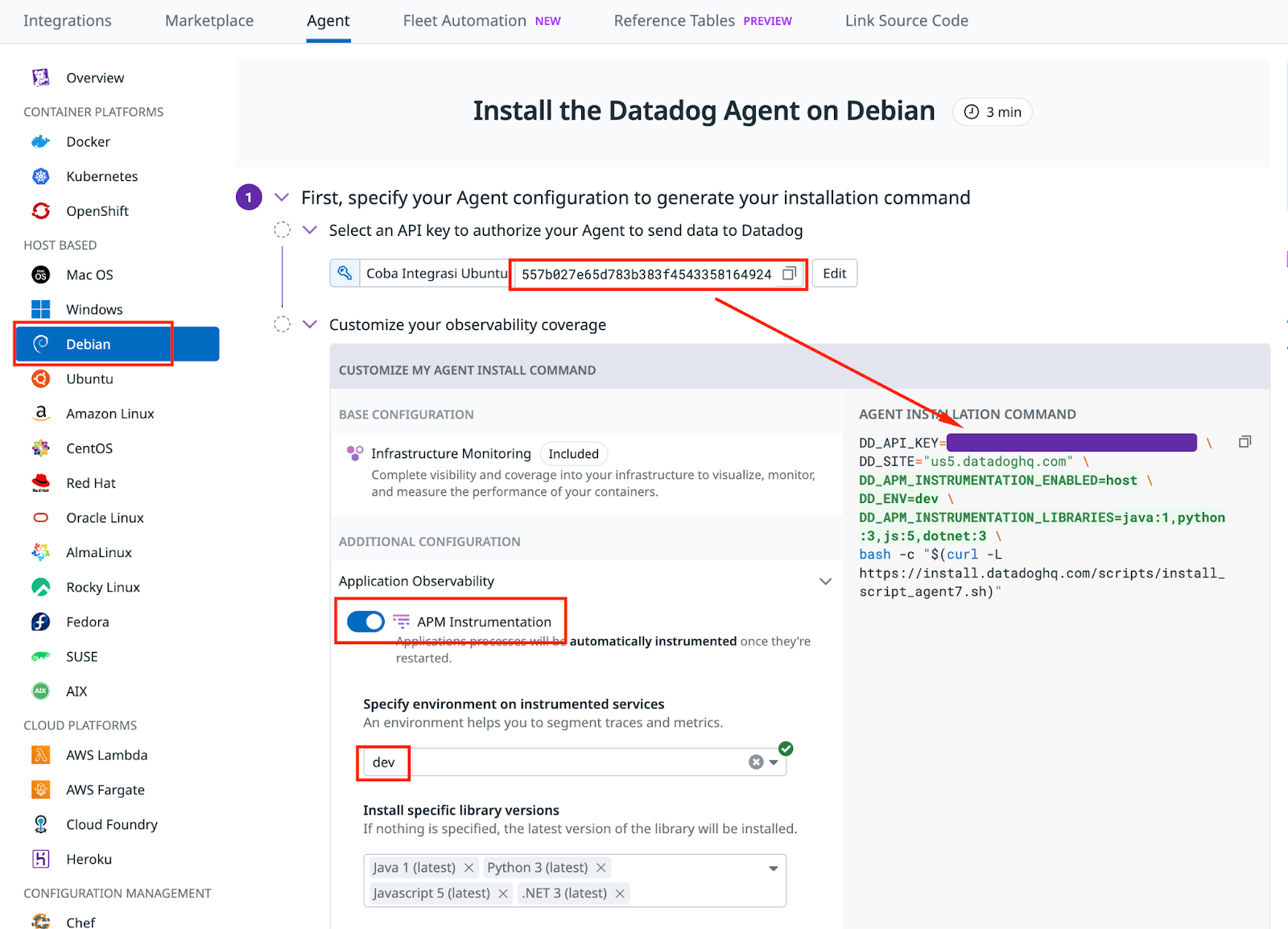Click the CentOS logo icon
This screenshot has height=929, width=1288.
click(41, 448)
